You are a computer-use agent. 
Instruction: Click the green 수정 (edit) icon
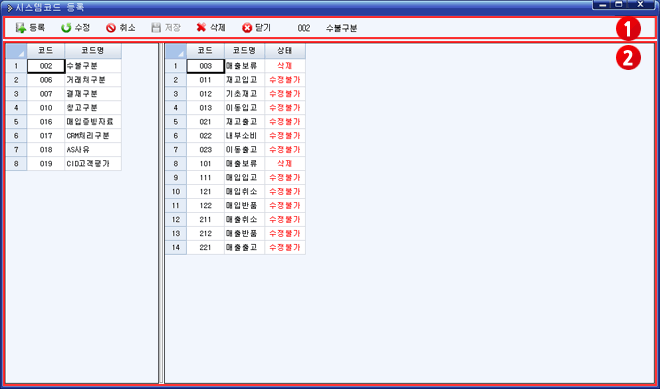66,28
